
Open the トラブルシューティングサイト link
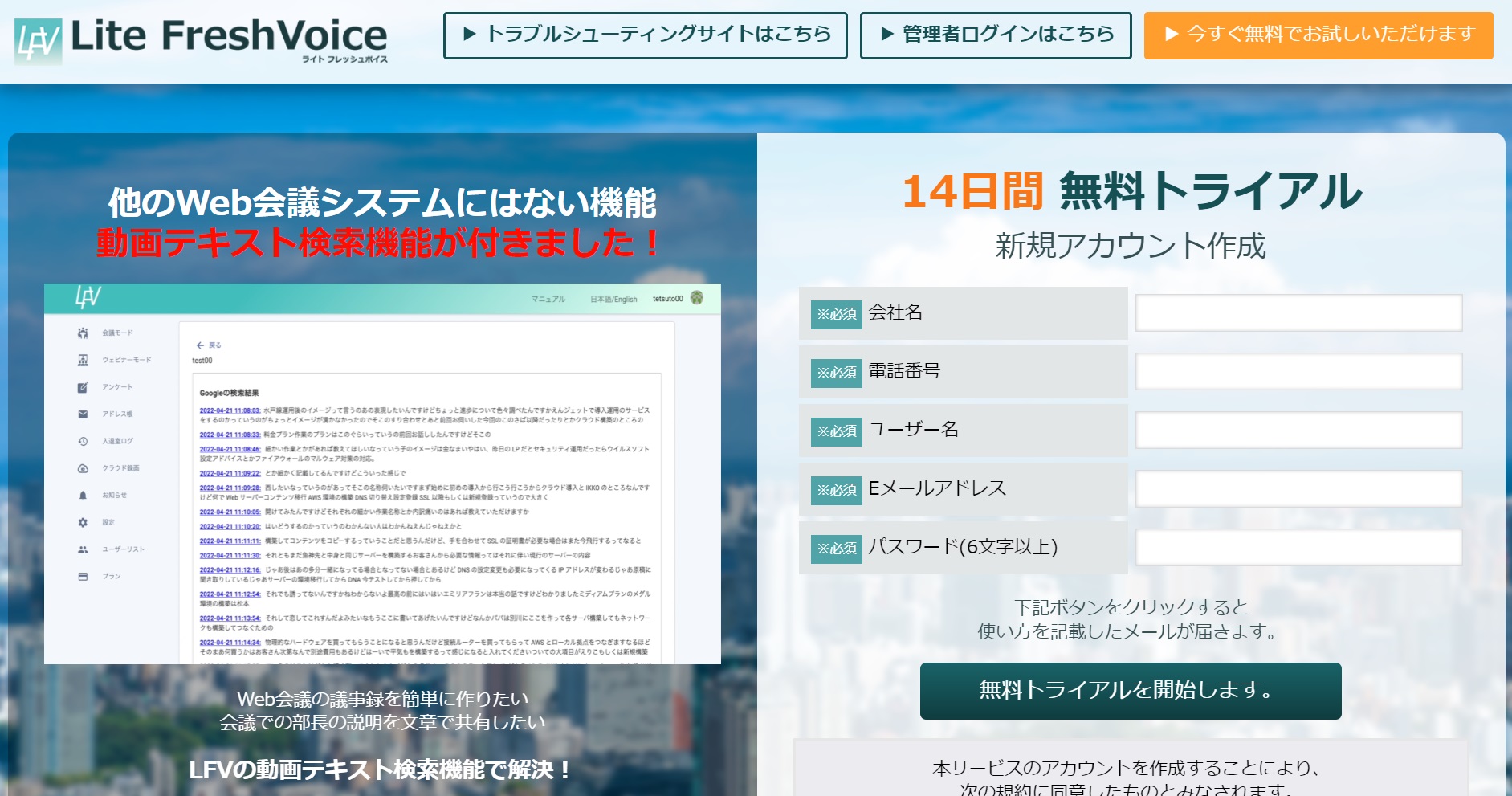click(x=645, y=34)
